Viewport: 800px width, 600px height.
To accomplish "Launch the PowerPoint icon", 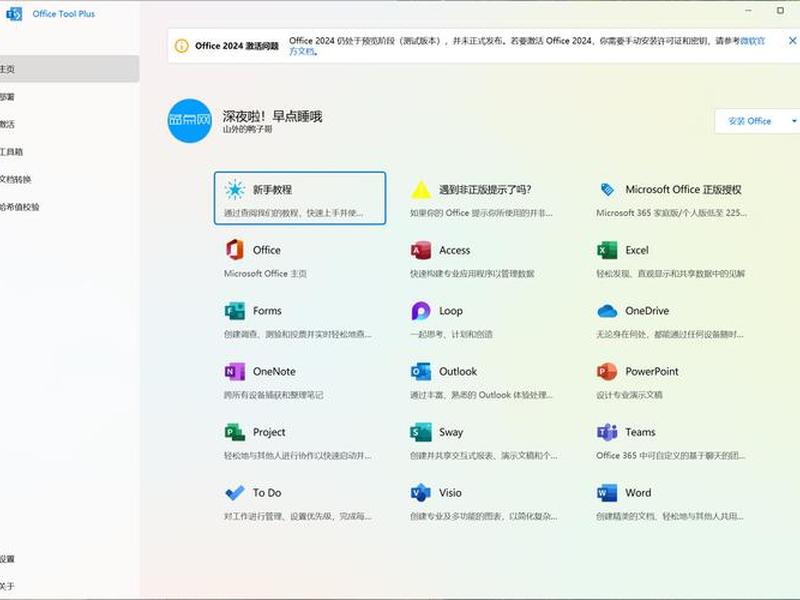I will [607, 371].
